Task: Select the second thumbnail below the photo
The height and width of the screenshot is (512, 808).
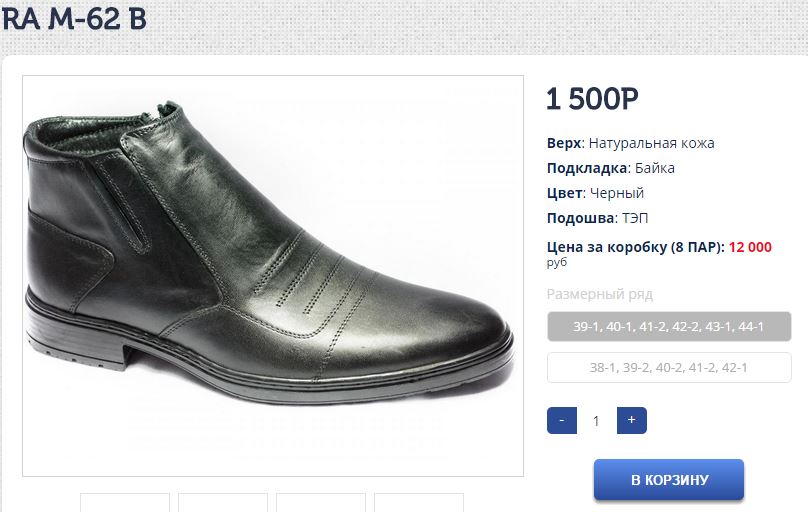Action: tap(223, 502)
